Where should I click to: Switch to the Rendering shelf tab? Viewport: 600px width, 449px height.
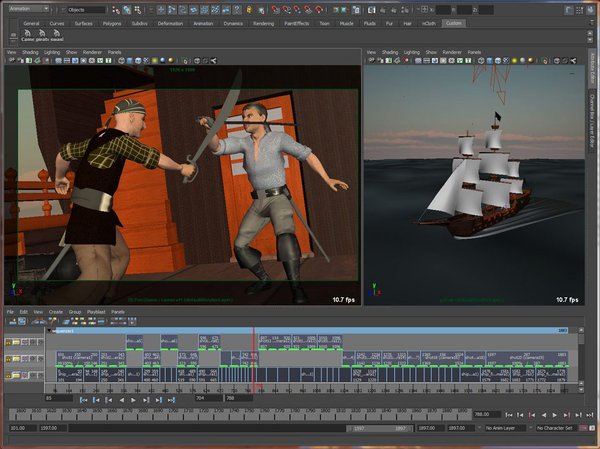tap(263, 23)
